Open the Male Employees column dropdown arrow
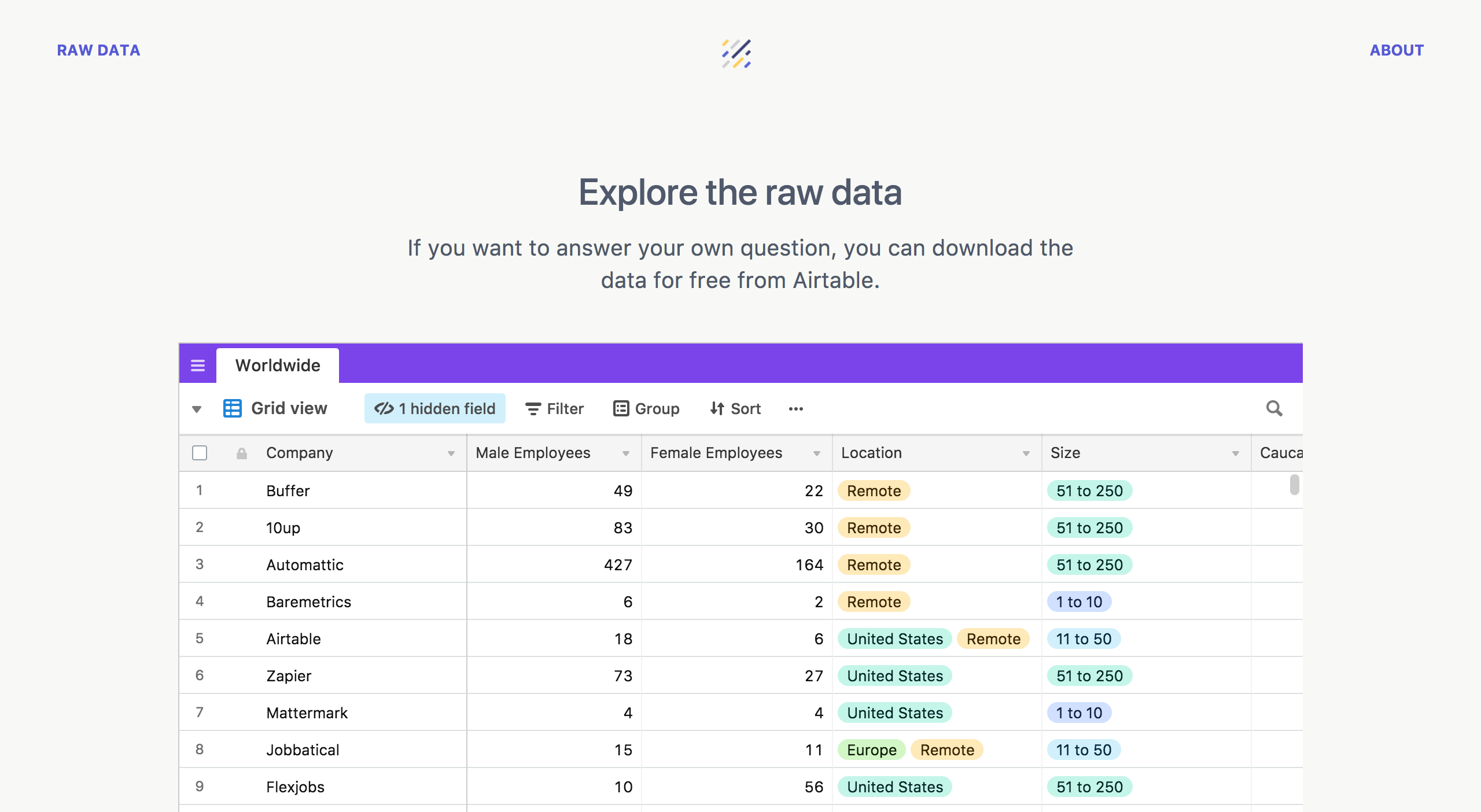 [x=626, y=453]
